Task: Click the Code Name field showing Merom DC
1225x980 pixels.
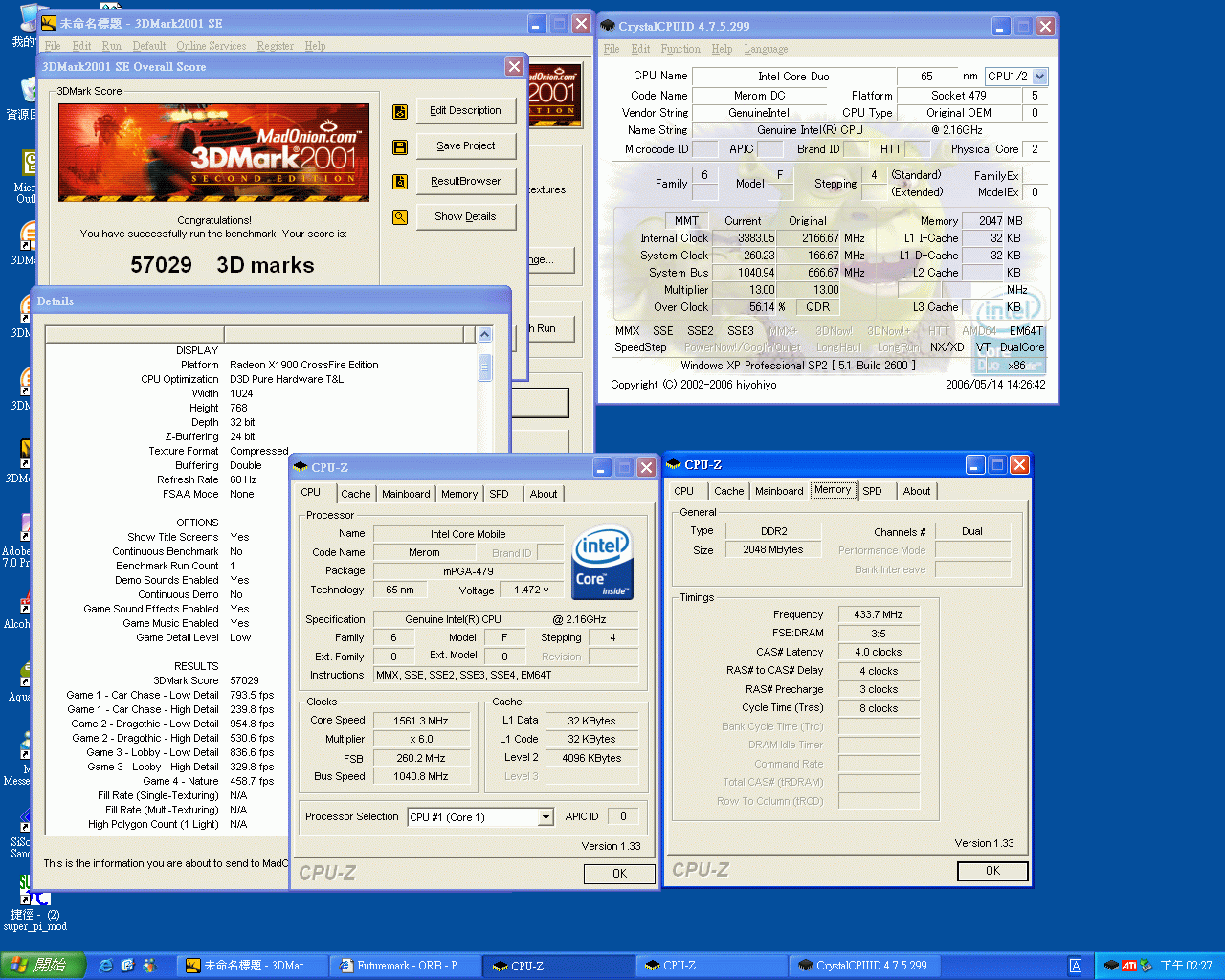Action: coord(759,96)
